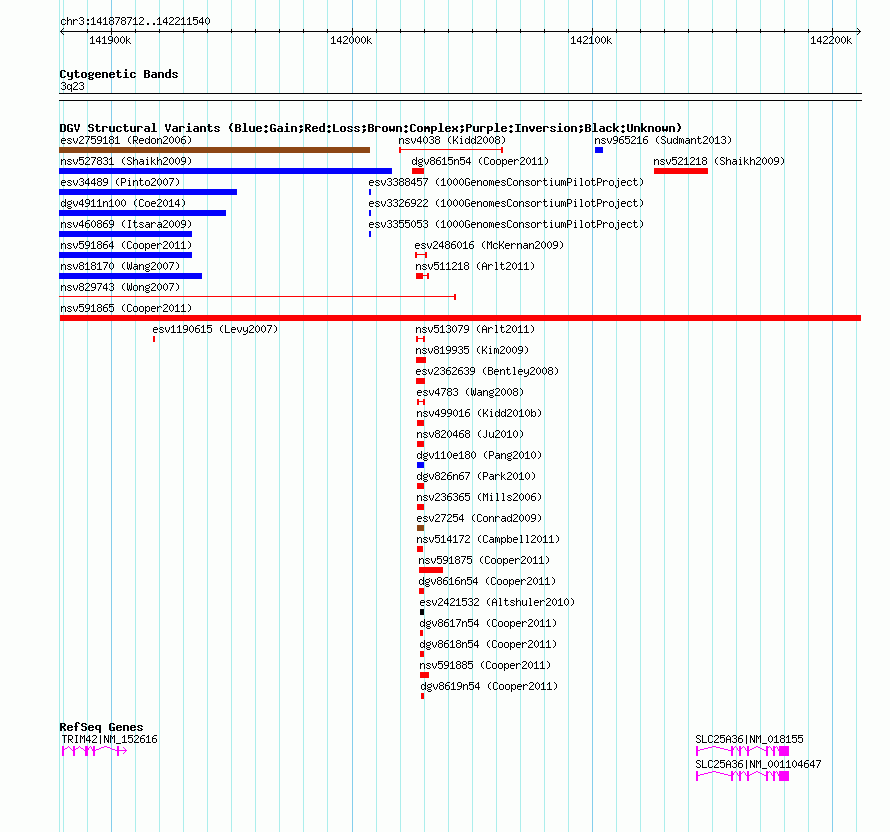Screen dimensions: 890x832
Task: Click the red nsv591875 loss bar
Action: (x=431, y=570)
